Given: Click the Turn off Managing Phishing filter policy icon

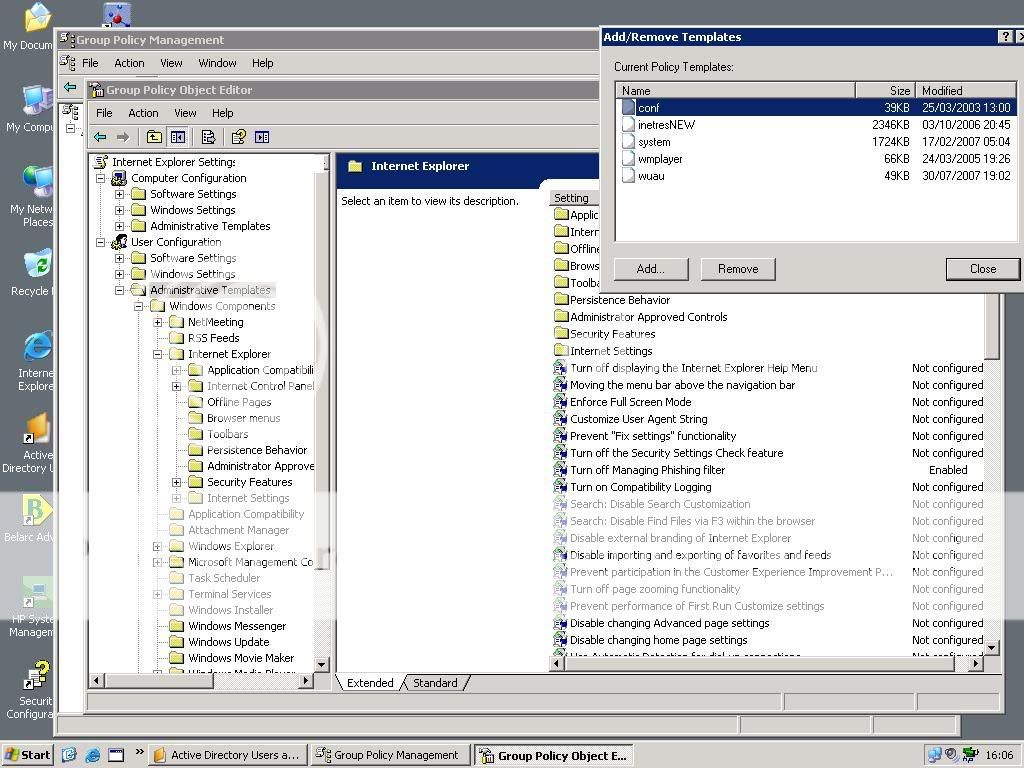Looking at the screenshot, I should pos(560,470).
